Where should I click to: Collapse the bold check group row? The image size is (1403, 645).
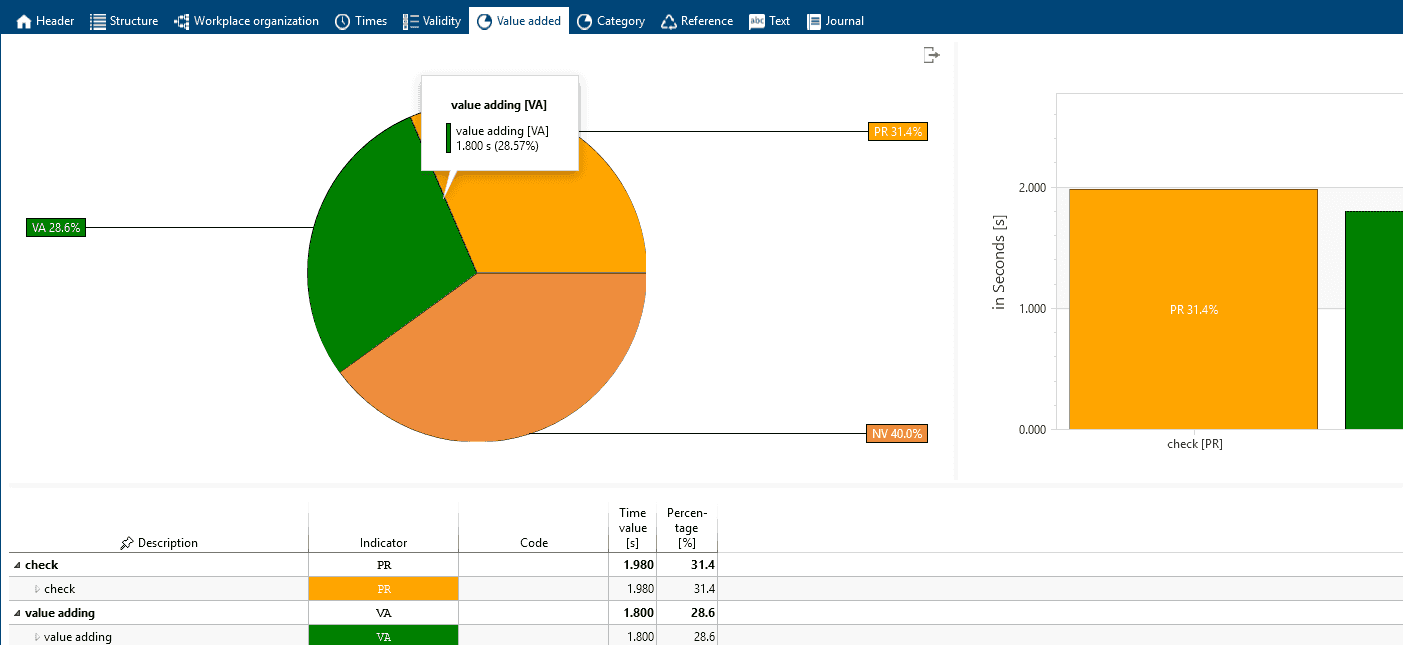(17, 565)
